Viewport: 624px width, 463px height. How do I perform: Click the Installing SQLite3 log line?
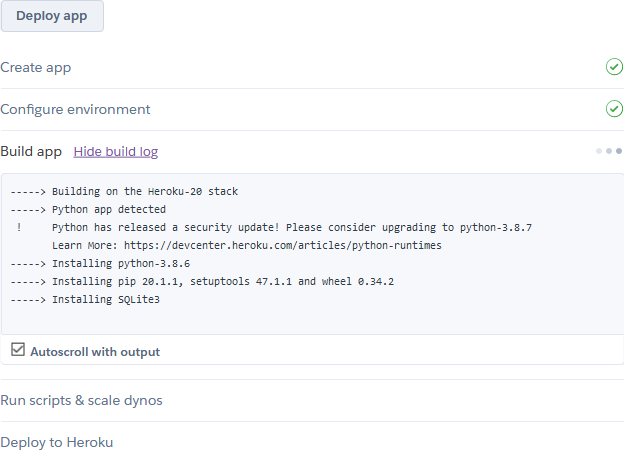[x=106, y=299]
